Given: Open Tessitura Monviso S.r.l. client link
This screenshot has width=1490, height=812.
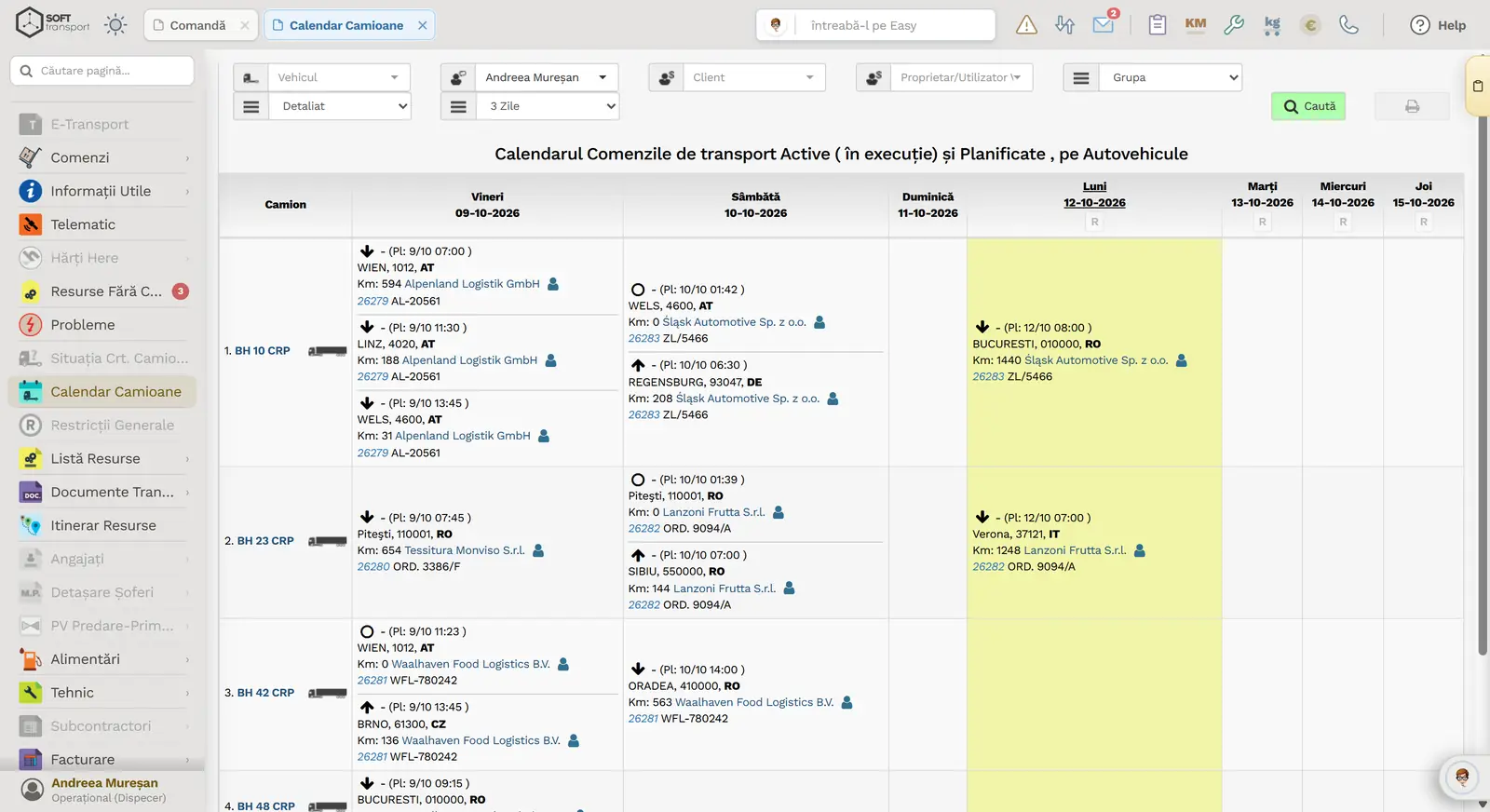Looking at the screenshot, I should pos(465,550).
